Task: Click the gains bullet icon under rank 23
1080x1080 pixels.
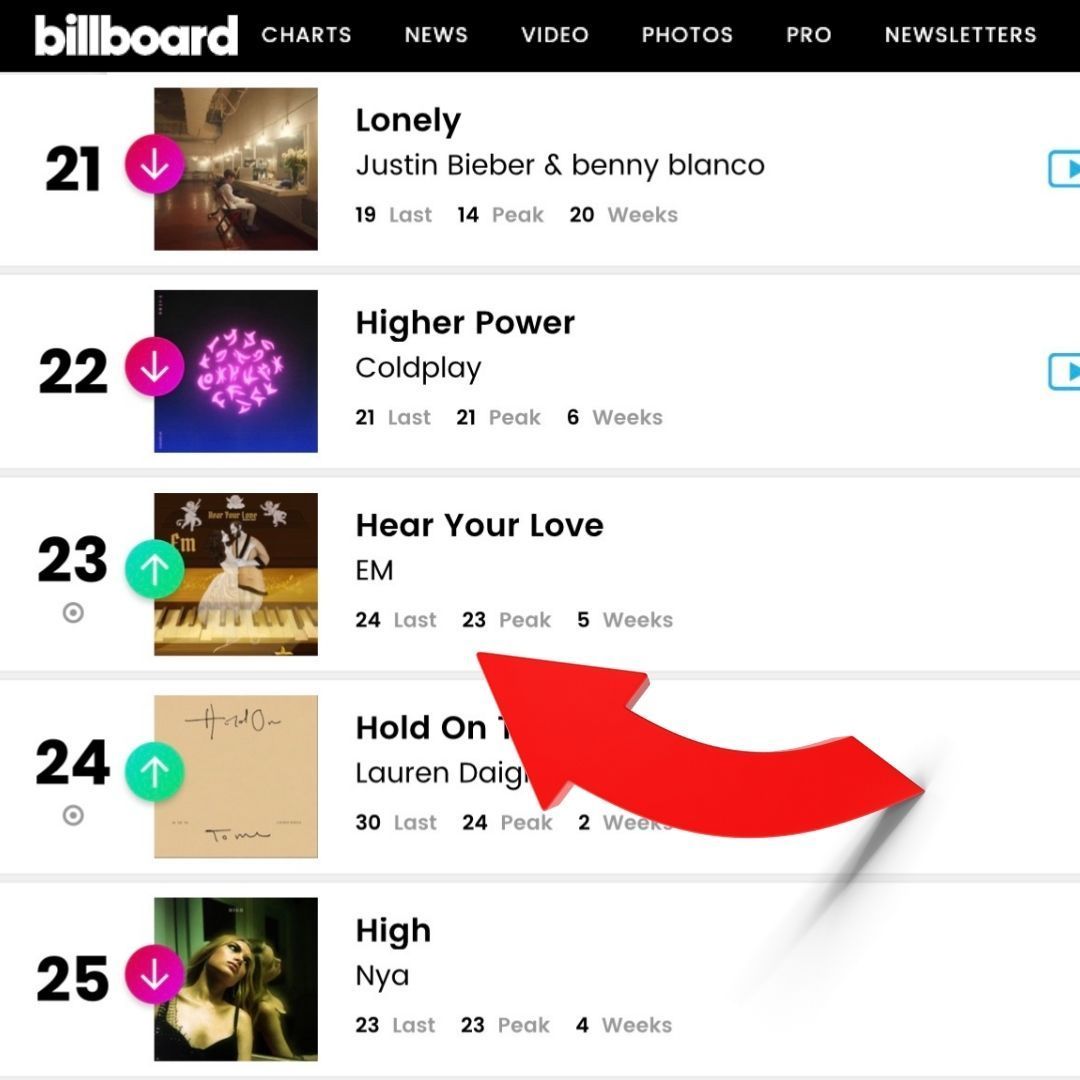Action: point(73,614)
